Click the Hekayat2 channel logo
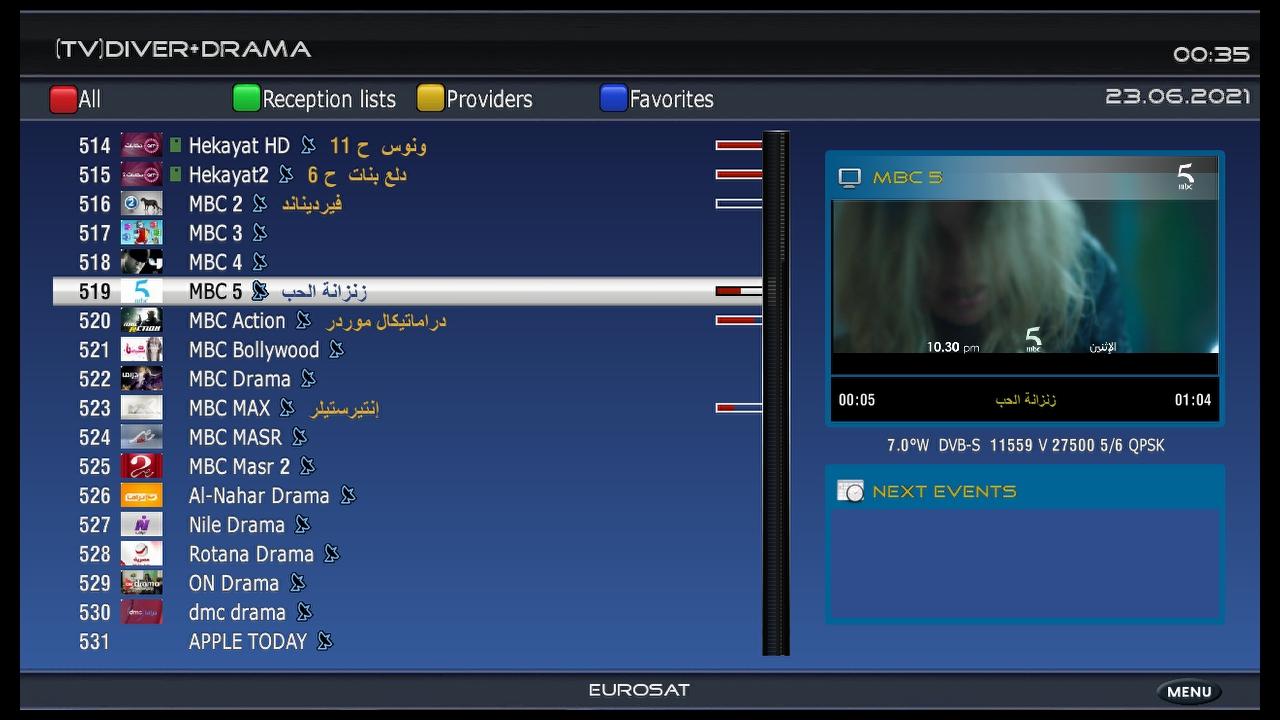 (x=141, y=175)
